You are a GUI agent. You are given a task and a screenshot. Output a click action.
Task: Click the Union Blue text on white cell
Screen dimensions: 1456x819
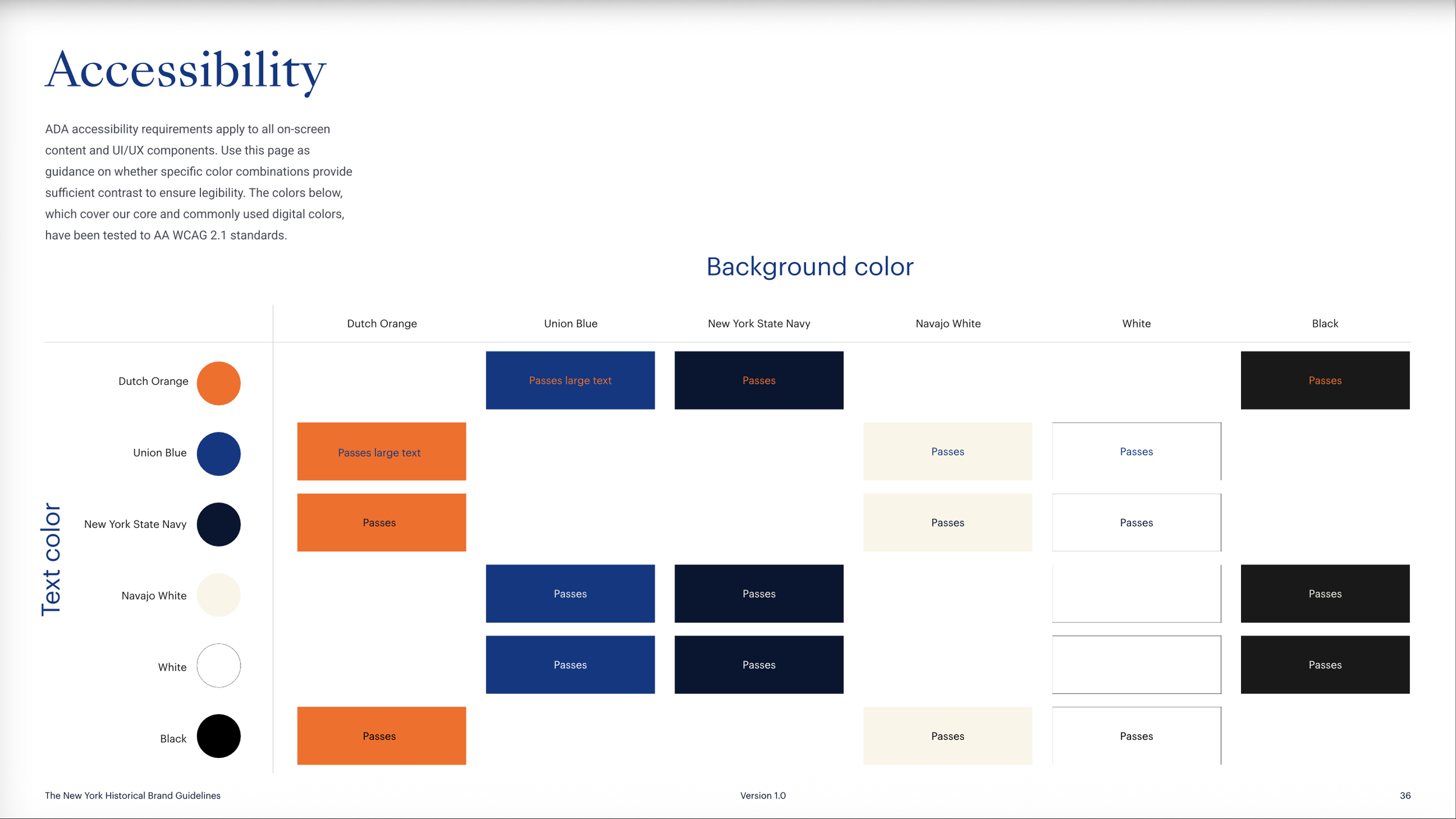pyautogui.click(x=1136, y=452)
